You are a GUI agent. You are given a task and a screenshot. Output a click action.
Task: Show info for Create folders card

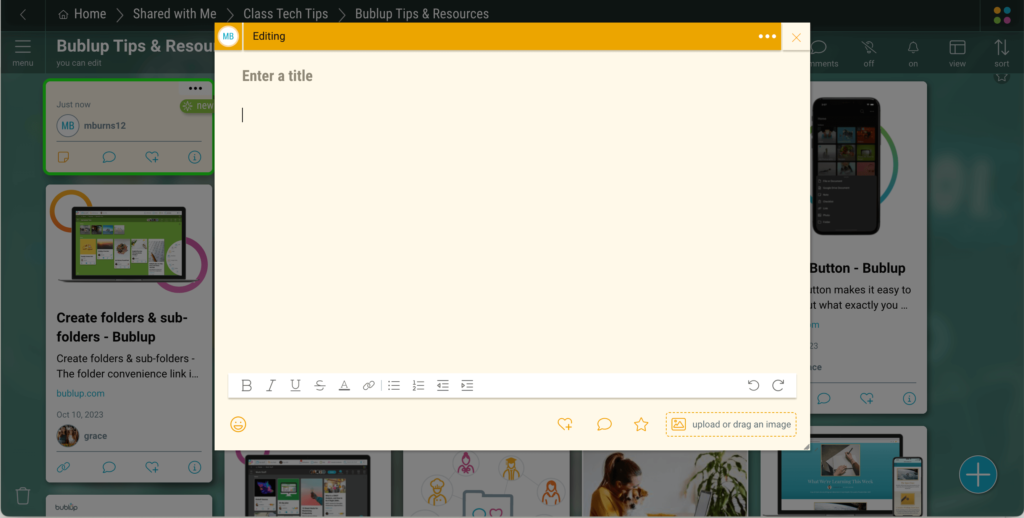(x=195, y=467)
